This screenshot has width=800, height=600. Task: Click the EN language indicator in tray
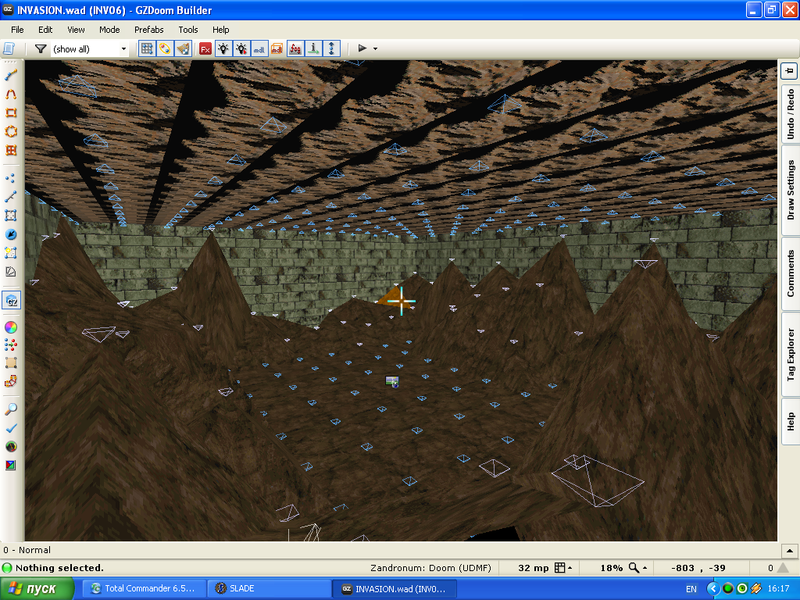[691, 589]
